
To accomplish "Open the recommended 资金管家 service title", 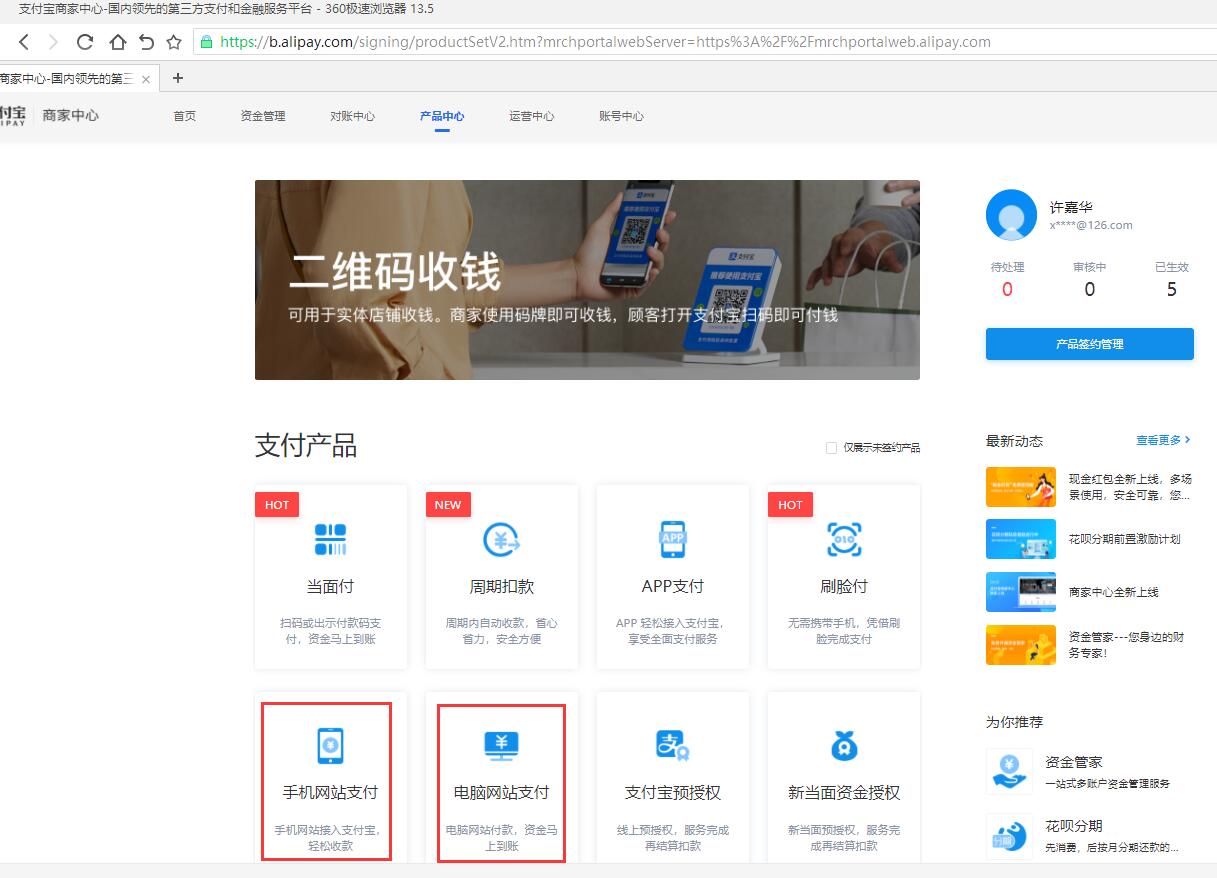I will click(1074, 762).
